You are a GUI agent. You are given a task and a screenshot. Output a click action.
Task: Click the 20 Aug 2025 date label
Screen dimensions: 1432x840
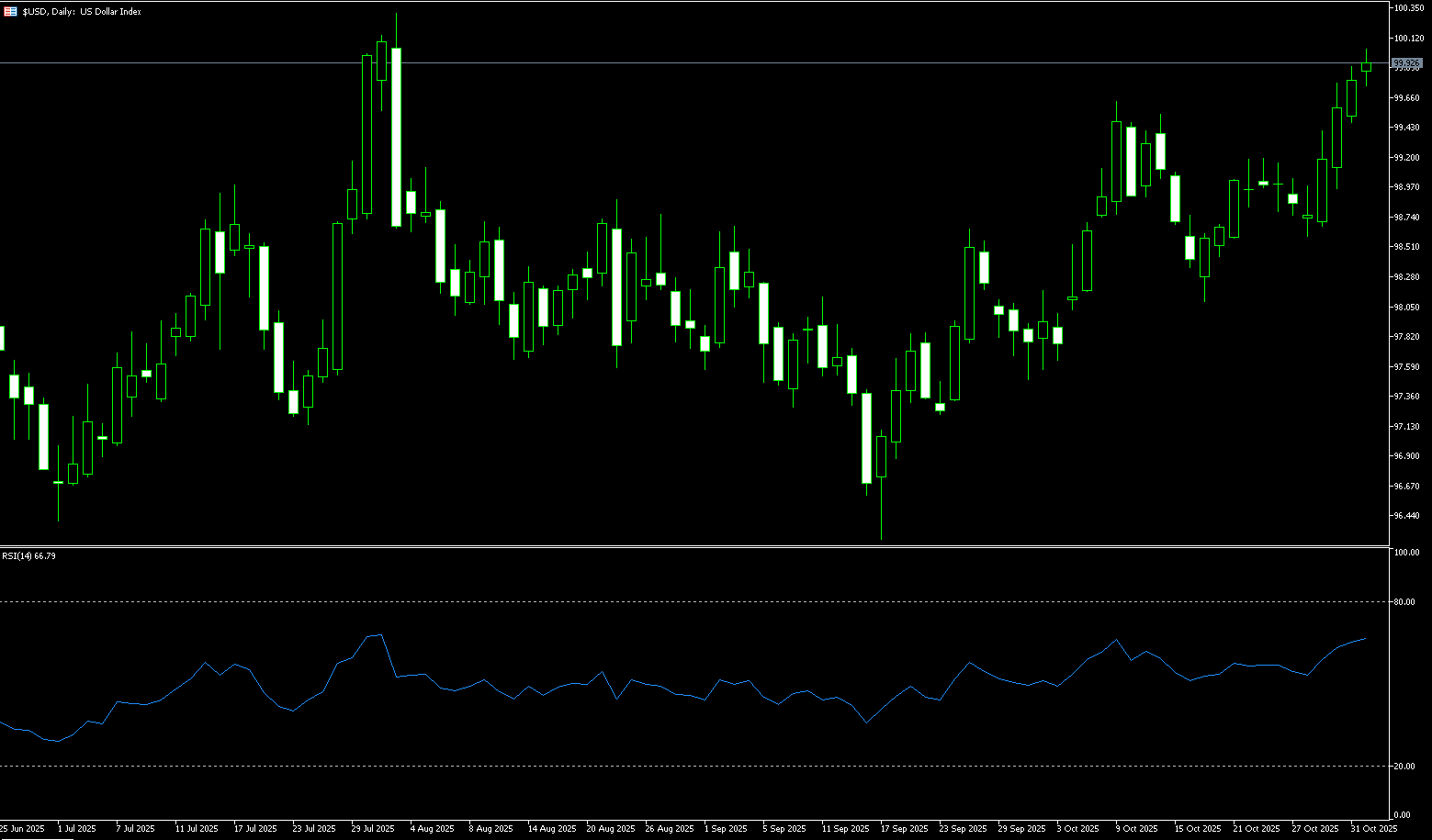click(612, 829)
